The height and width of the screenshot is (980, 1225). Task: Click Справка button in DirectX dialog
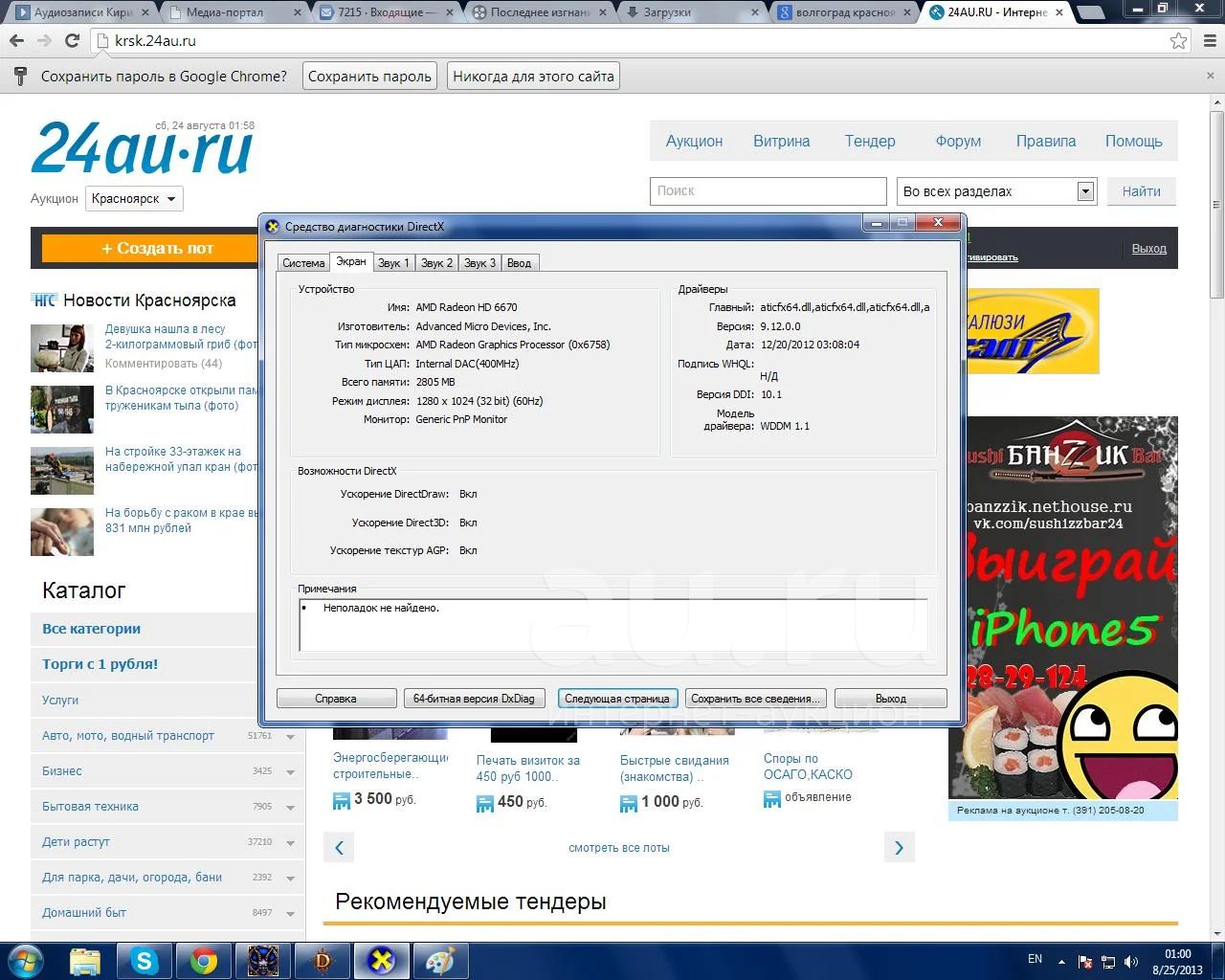coord(336,699)
